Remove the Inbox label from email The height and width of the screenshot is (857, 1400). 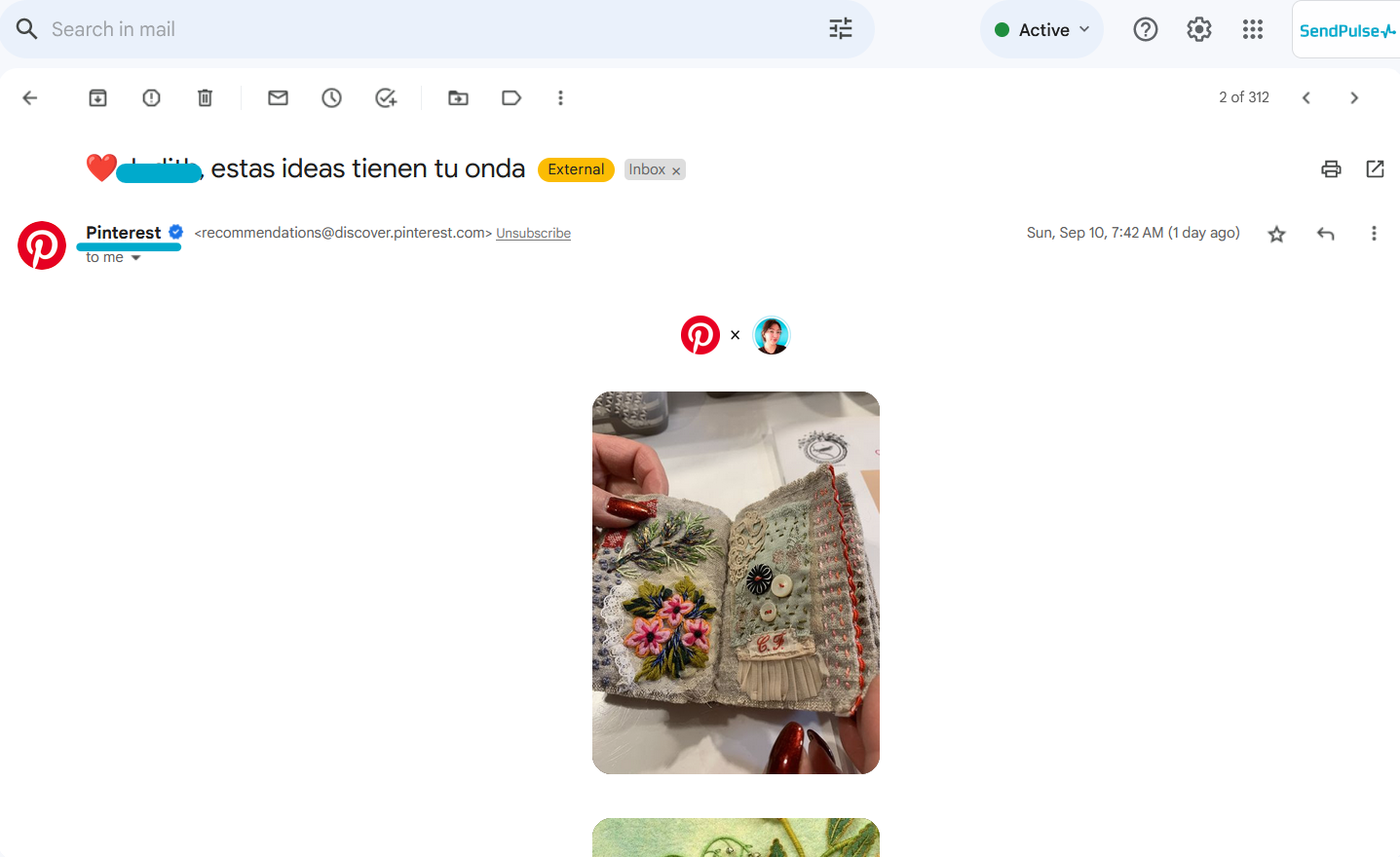pos(676,170)
